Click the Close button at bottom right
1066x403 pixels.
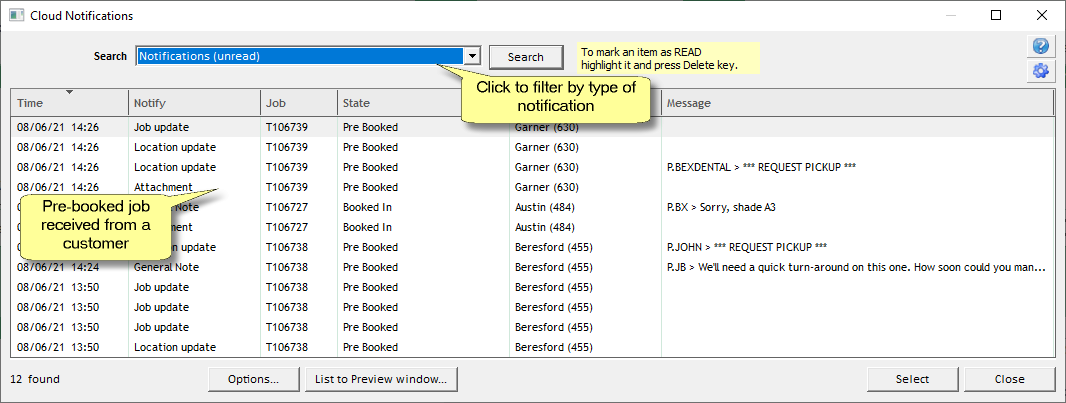(1009, 379)
